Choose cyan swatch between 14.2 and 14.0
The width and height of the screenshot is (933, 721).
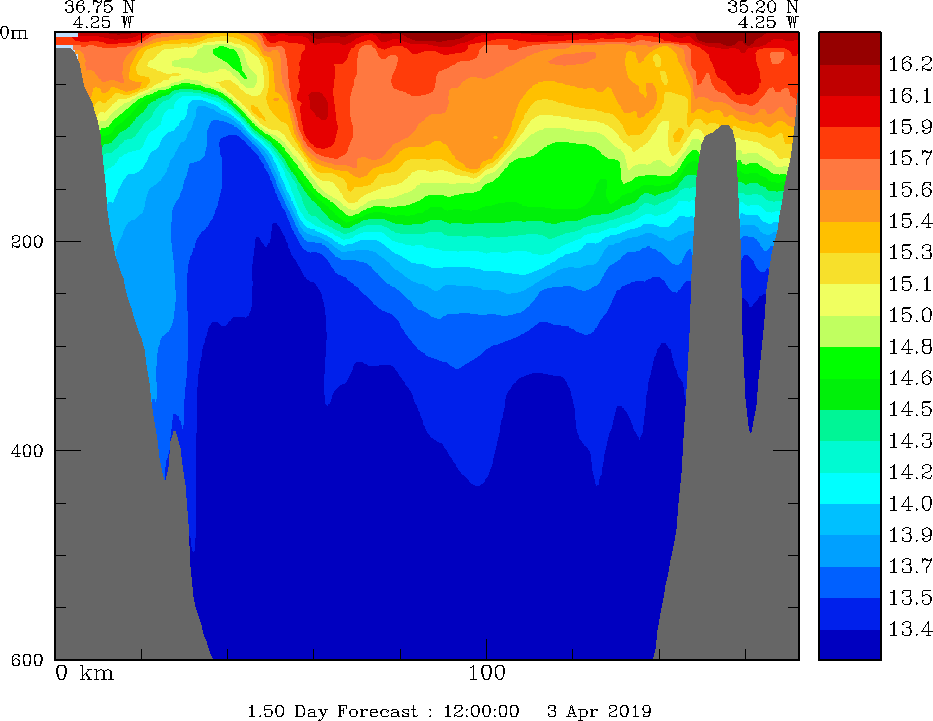click(x=850, y=488)
